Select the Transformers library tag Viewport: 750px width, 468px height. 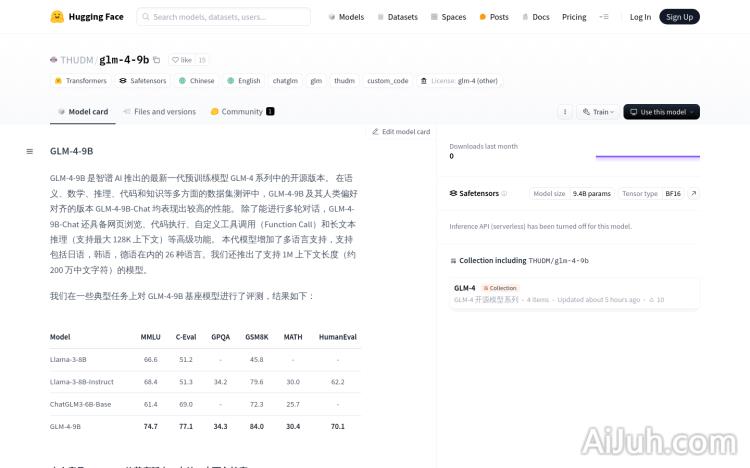click(x=80, y=81)
